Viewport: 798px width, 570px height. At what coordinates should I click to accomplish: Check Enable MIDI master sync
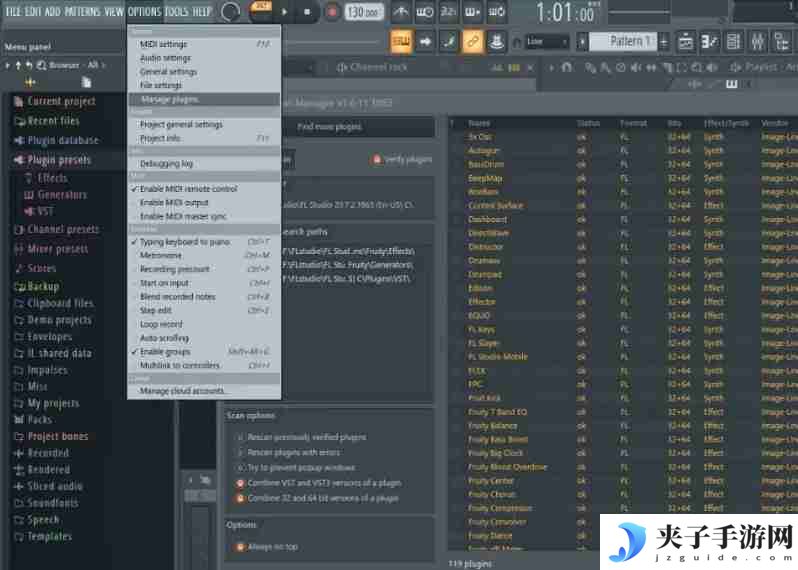204,216
